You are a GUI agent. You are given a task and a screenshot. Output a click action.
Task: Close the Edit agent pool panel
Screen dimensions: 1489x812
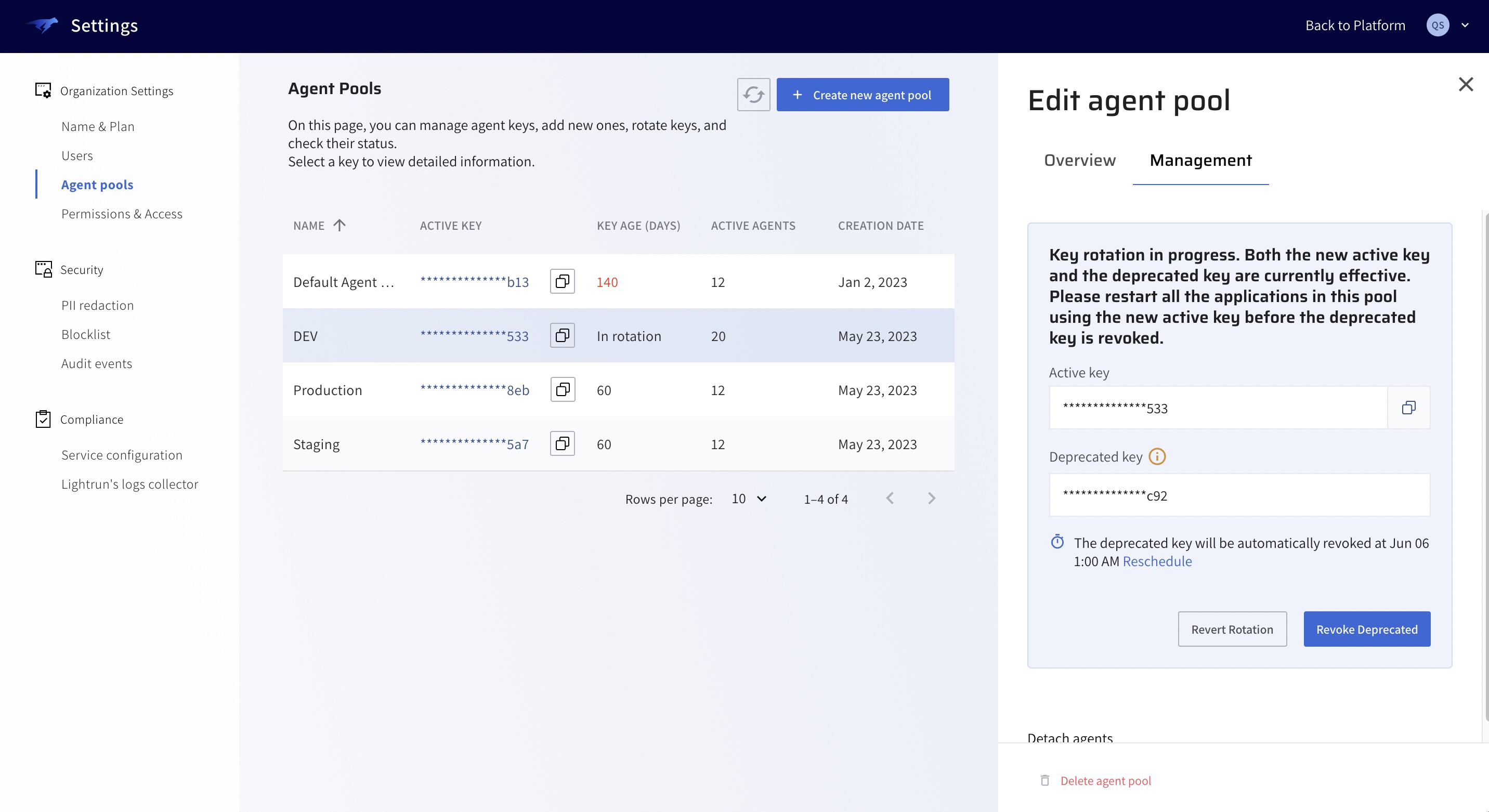coord(1465,84)
